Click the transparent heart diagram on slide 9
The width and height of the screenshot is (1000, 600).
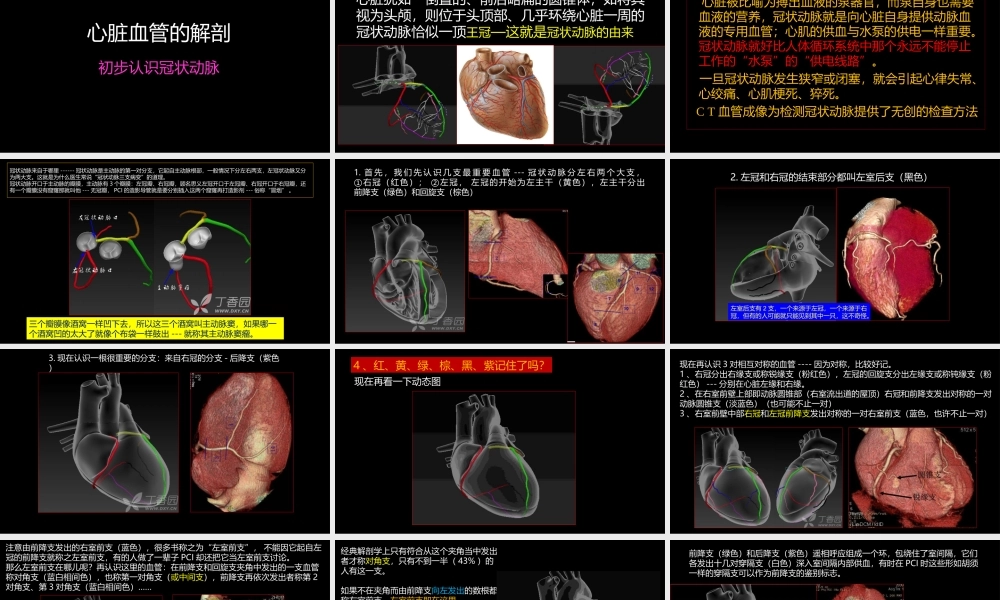766,484
